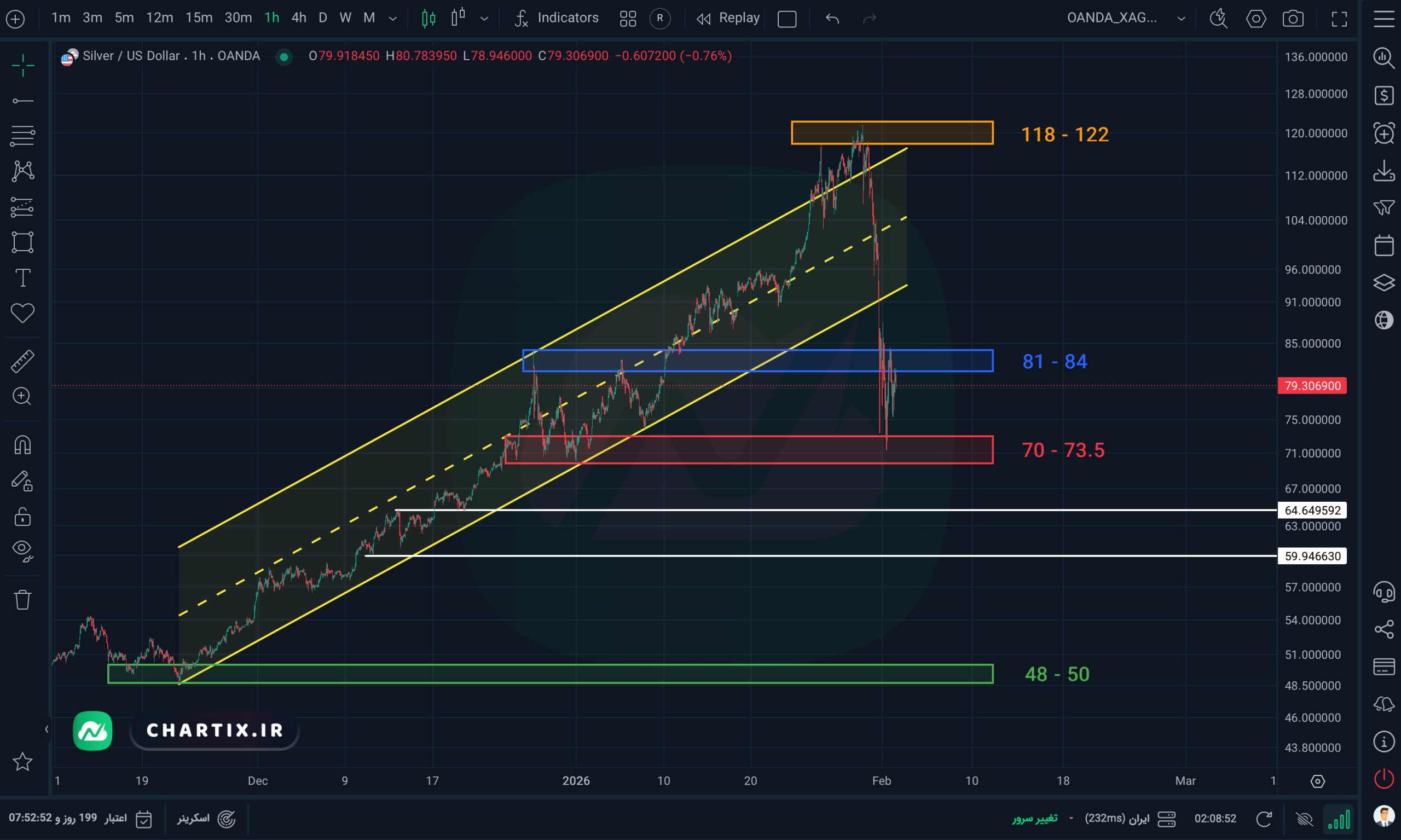Expand the timeframe list chevron
This screenshot has height=840, width=1401.
pyautogui.click(x=392, y=19)
